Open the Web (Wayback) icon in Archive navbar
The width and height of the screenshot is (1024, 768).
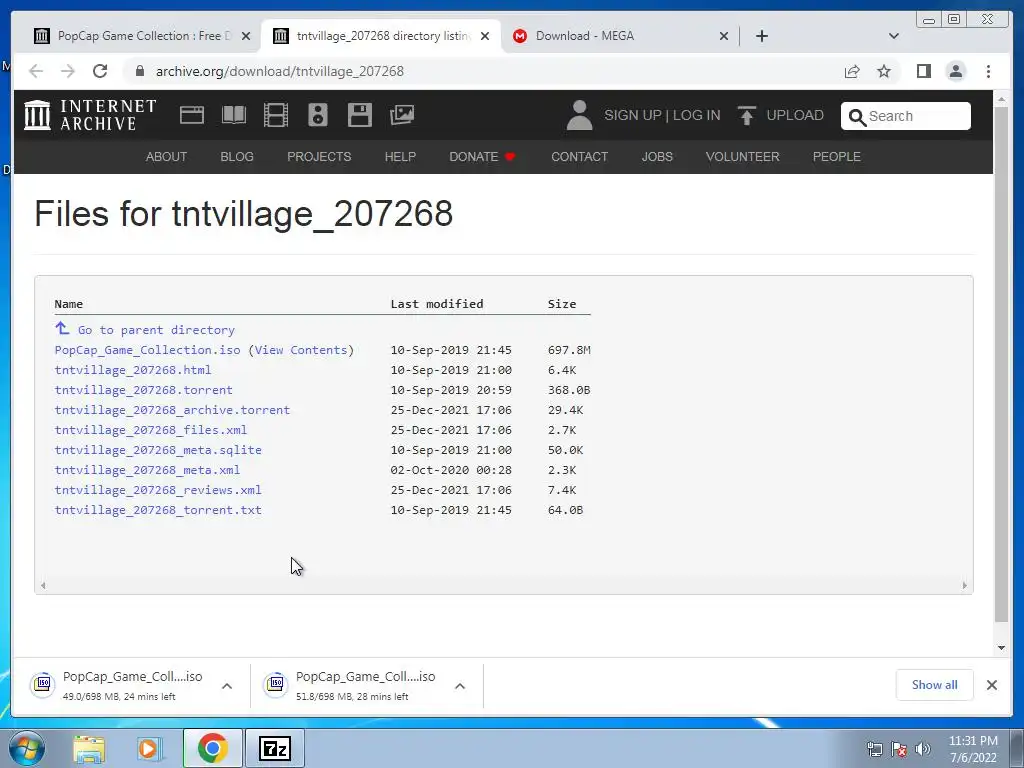click(192, 115)
